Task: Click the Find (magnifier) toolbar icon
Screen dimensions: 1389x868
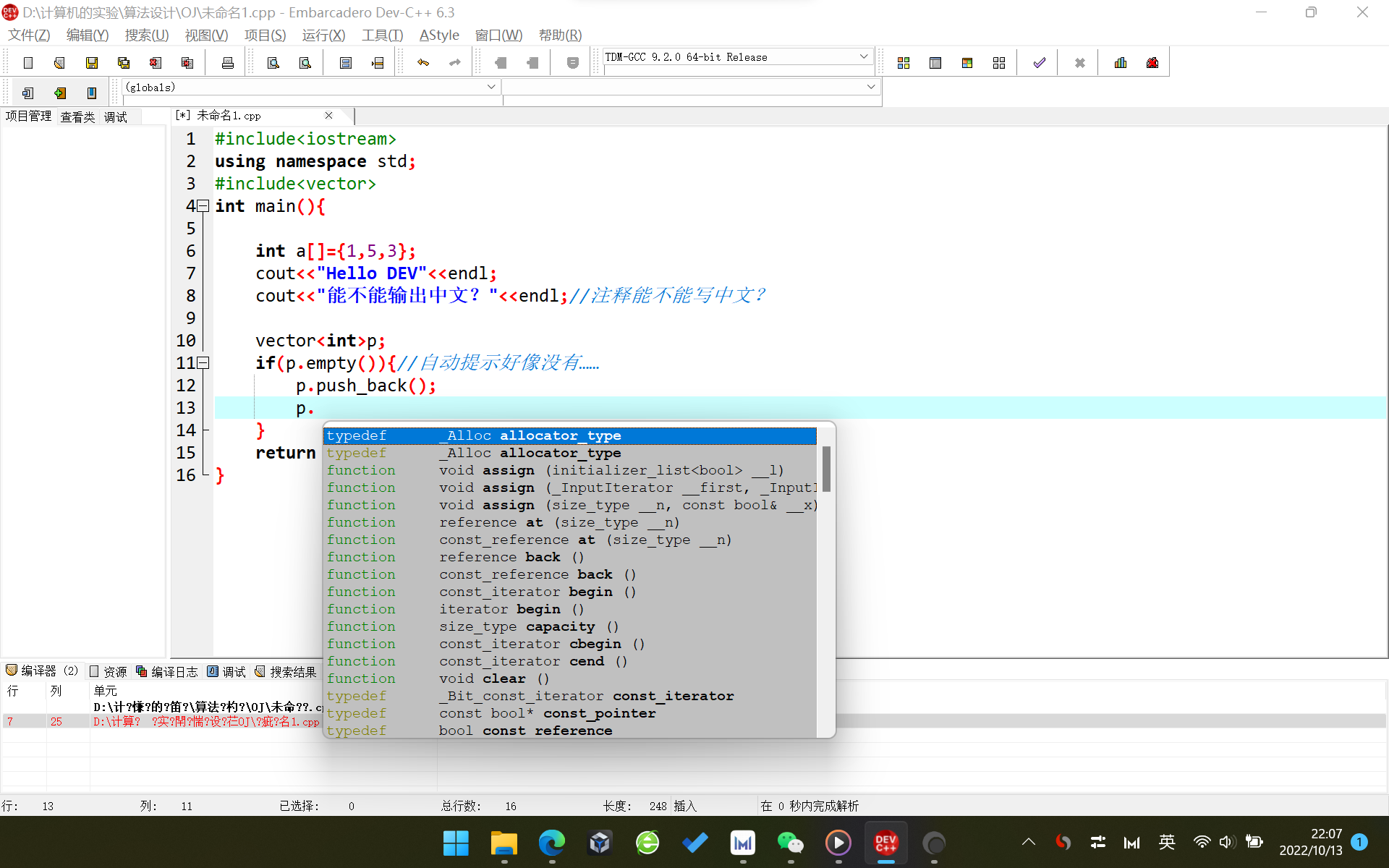Action: pyautogui.click(x=273, y=63)
